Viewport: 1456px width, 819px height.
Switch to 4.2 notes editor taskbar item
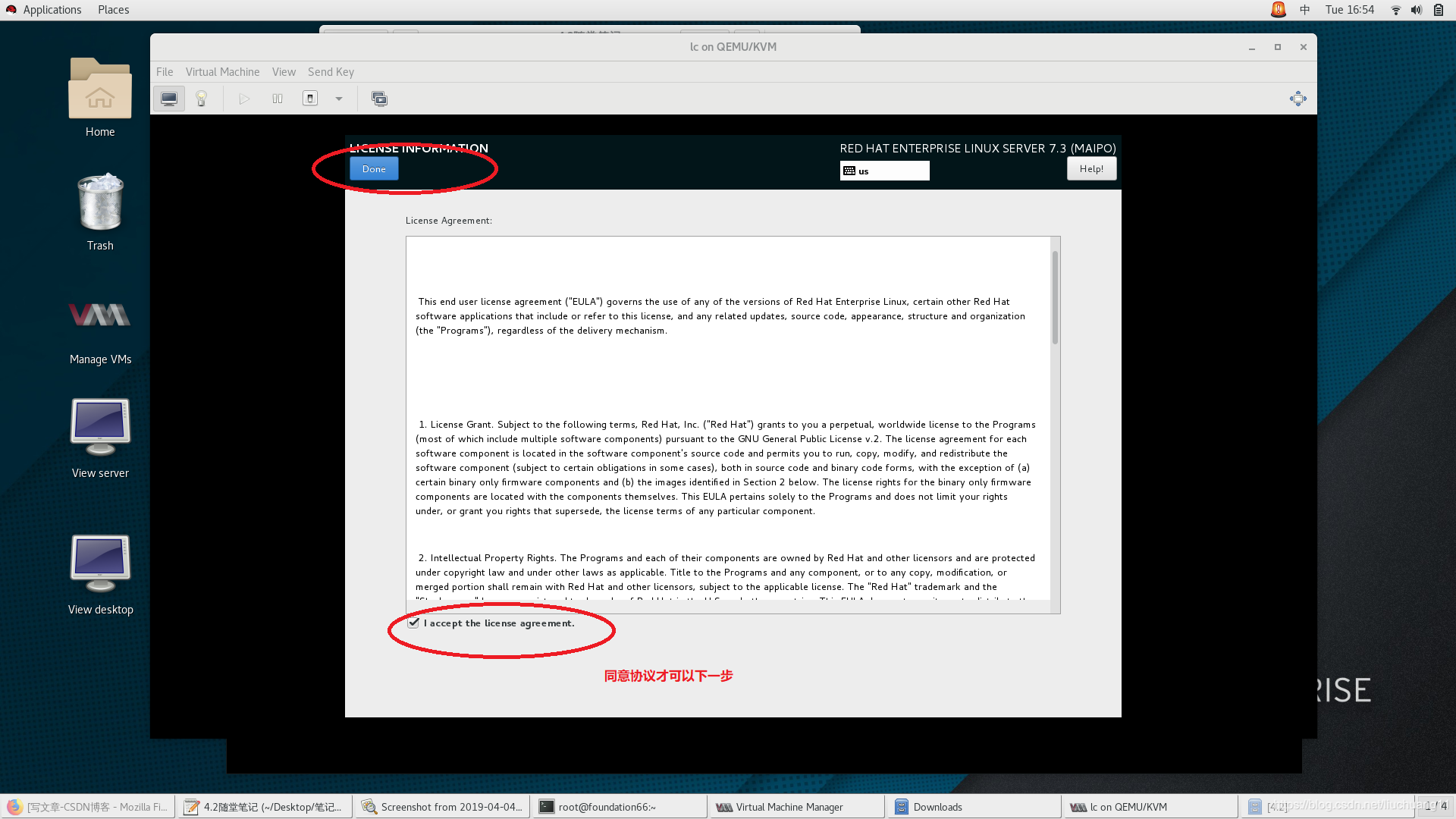(265, 807)
